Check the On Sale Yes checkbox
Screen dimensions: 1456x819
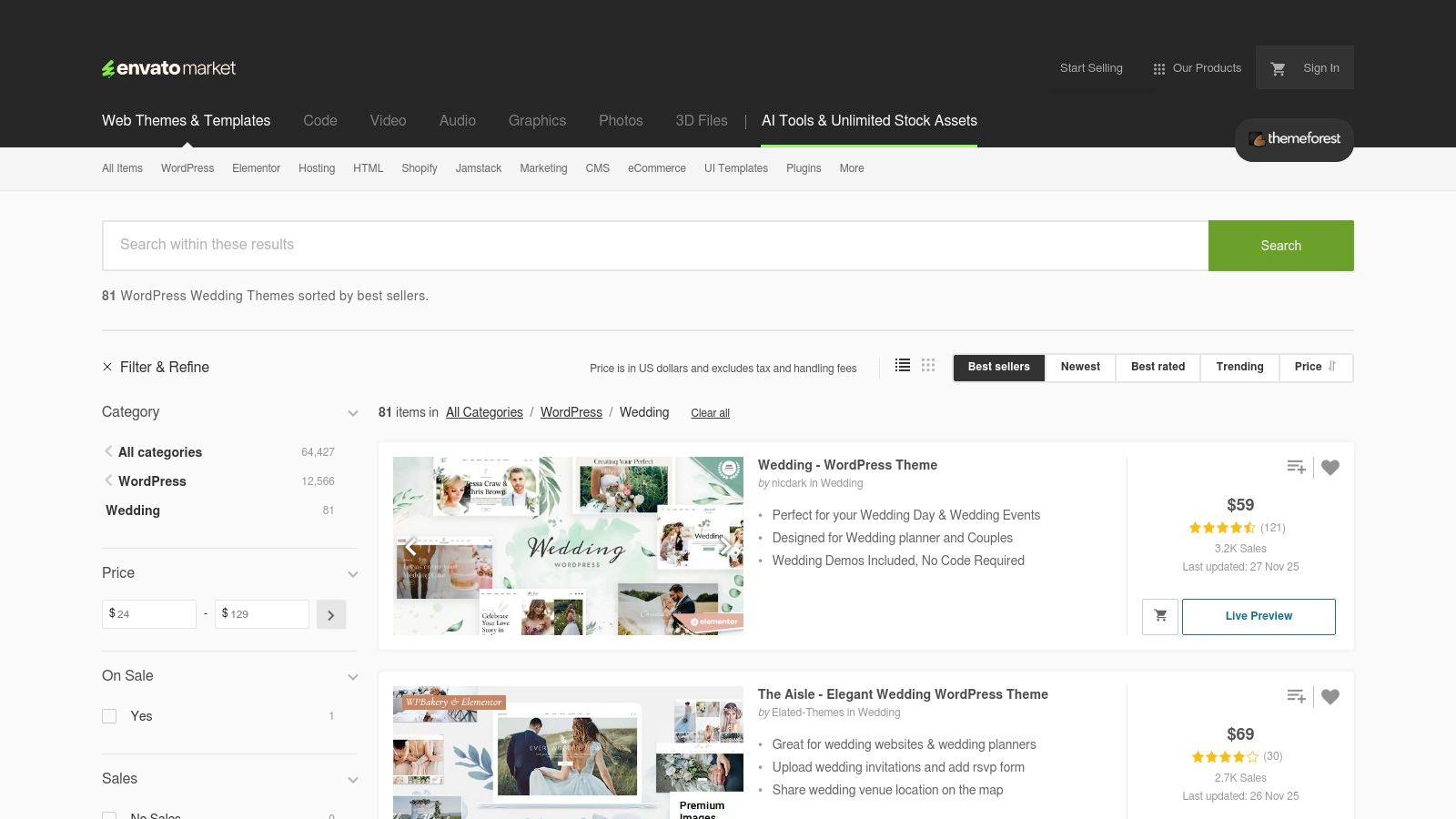pos(109,716)
